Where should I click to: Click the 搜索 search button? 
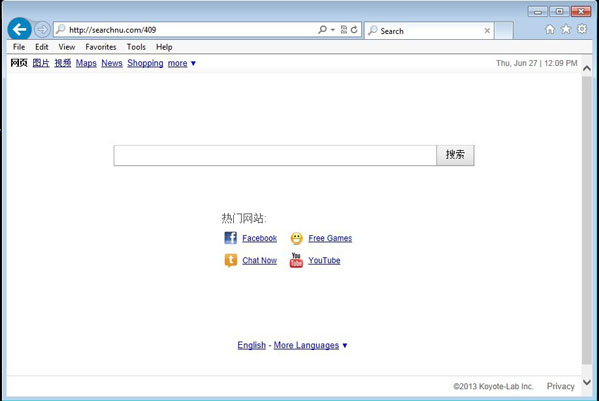(x=455, y=155)
